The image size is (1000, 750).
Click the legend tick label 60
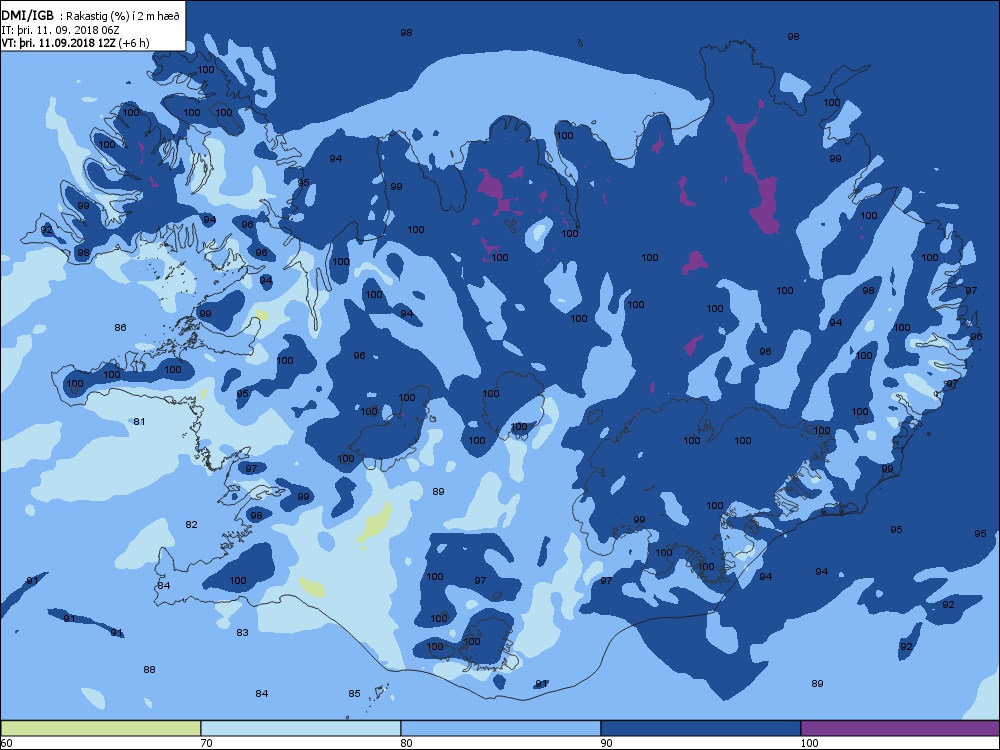(x=6, y=743)
